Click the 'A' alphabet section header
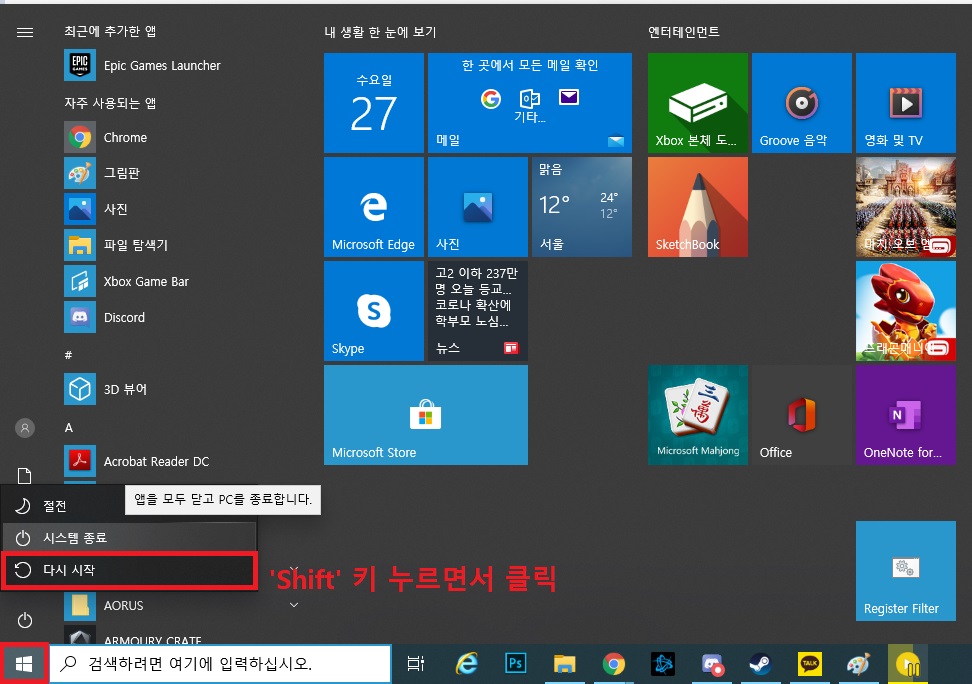The height and width of the screenshot is (684, 972). (69, 428)
